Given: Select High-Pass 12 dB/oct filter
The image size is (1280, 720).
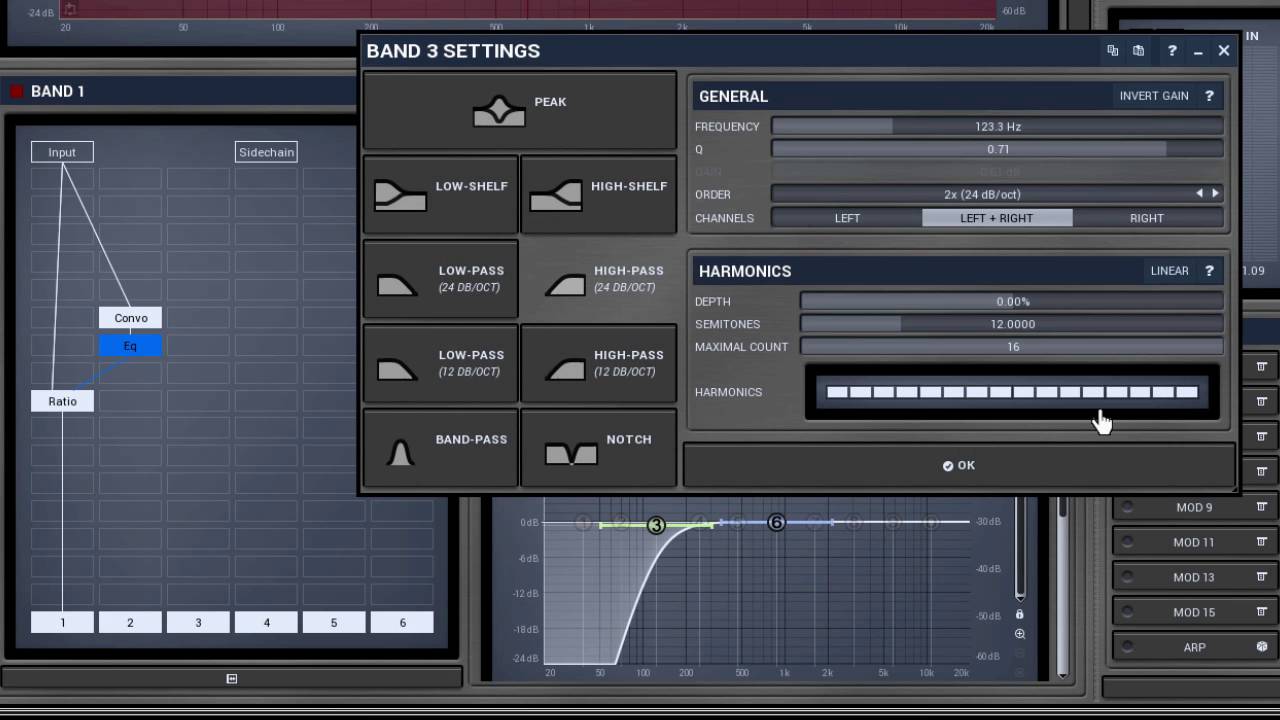Looking at the screenshot, I should pos(598,363).
